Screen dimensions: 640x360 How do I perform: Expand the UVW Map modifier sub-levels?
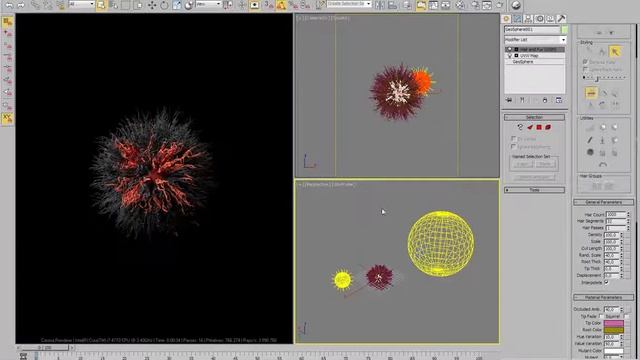click(516, 56)
